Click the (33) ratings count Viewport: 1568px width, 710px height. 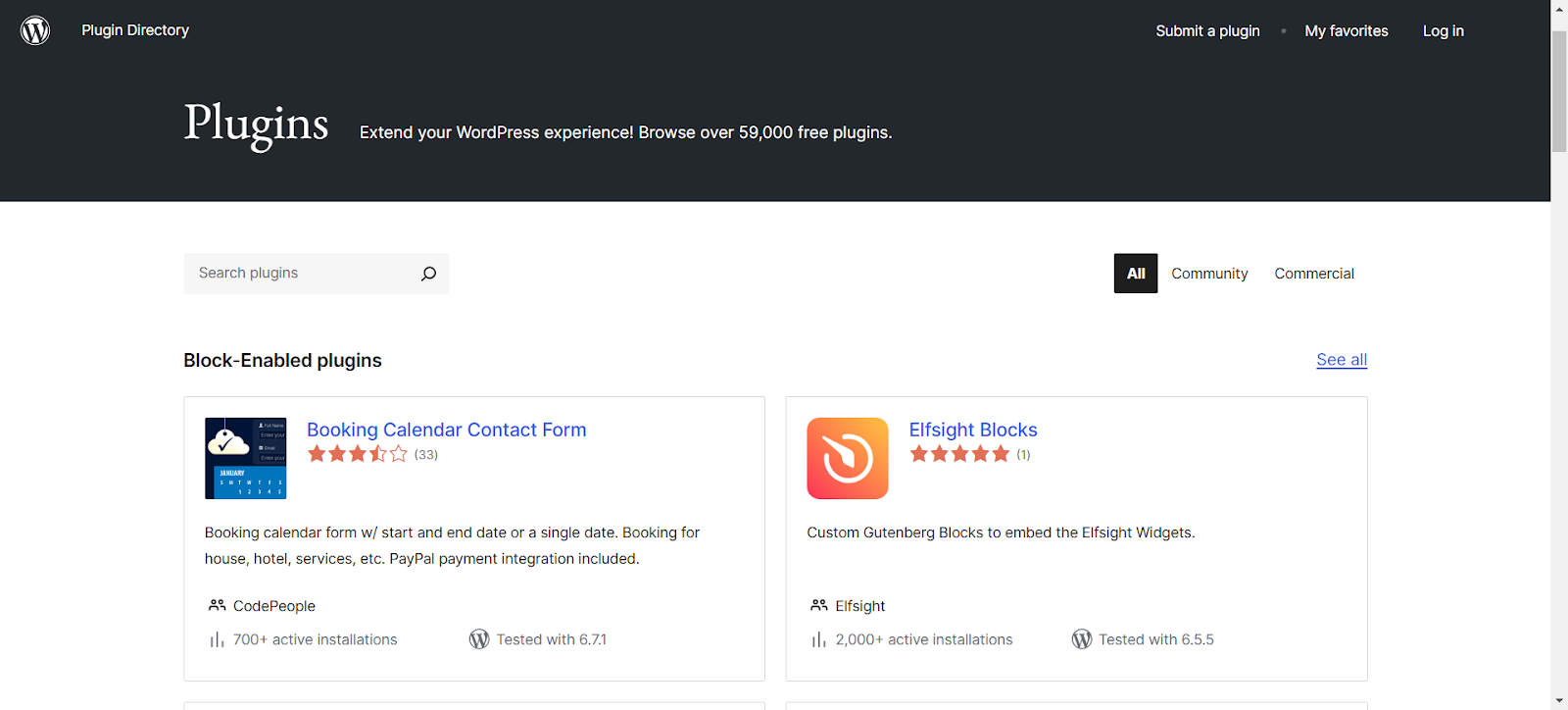pyautogui.click(x=426, y=455)
